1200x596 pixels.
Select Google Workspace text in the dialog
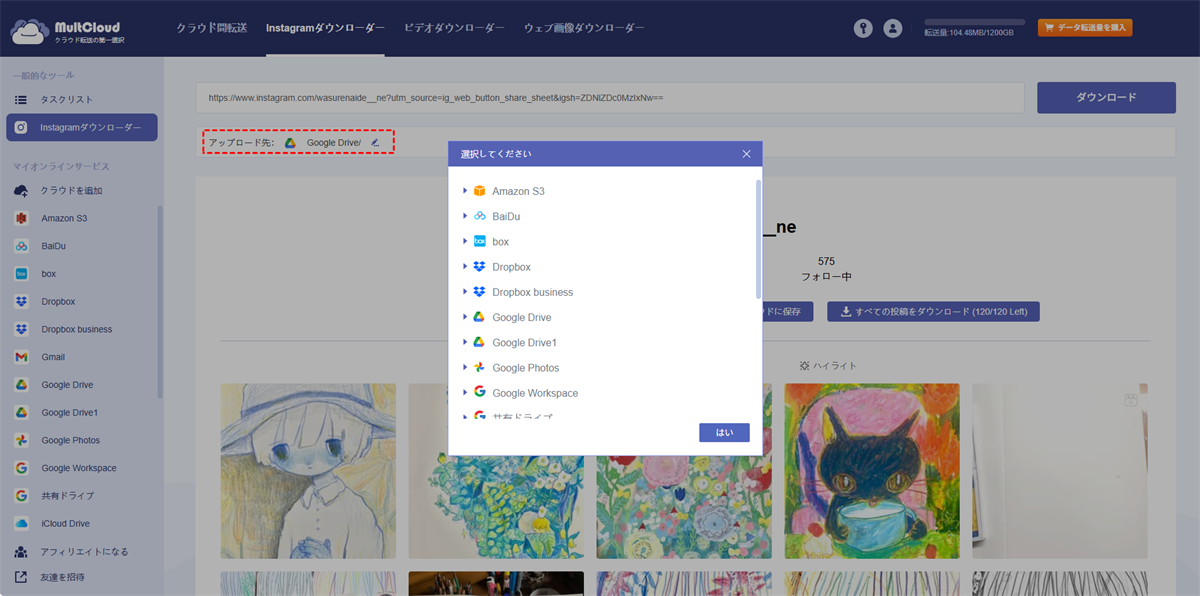click(535, 393)
